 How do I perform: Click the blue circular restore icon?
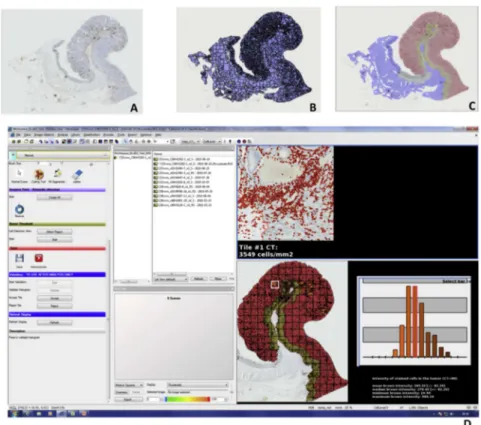coord(20,209)
